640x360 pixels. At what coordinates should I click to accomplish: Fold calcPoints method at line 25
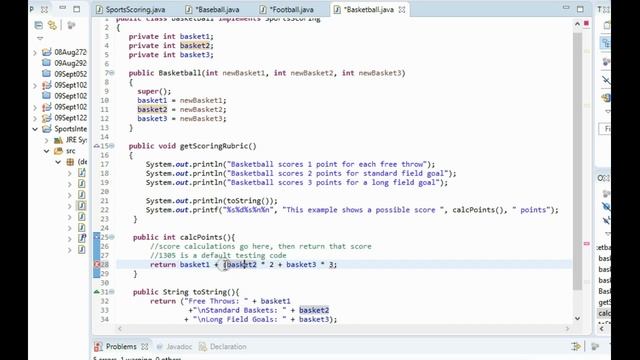[112, 237]
